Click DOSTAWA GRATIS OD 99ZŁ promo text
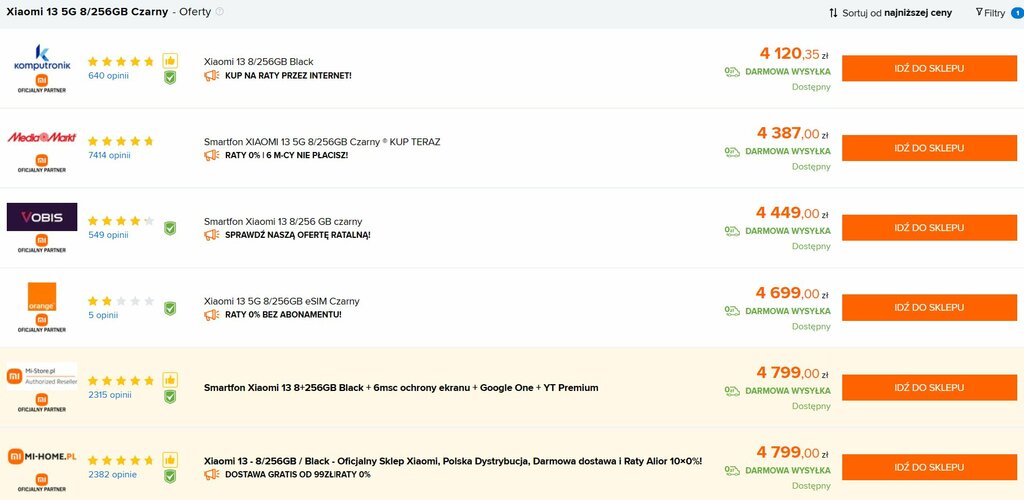The width and height of the screenshot is (1024, 500). pos(298,475)
